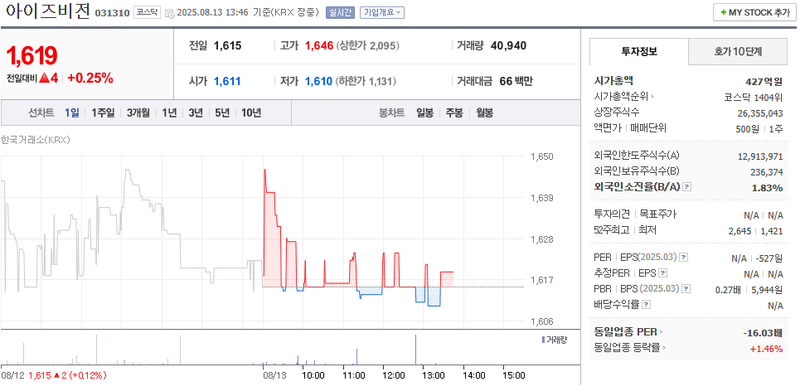This screenshot has height=385, width=800.
Task: Click the MY STOCK 추가 button
Action: coord(755,13)
